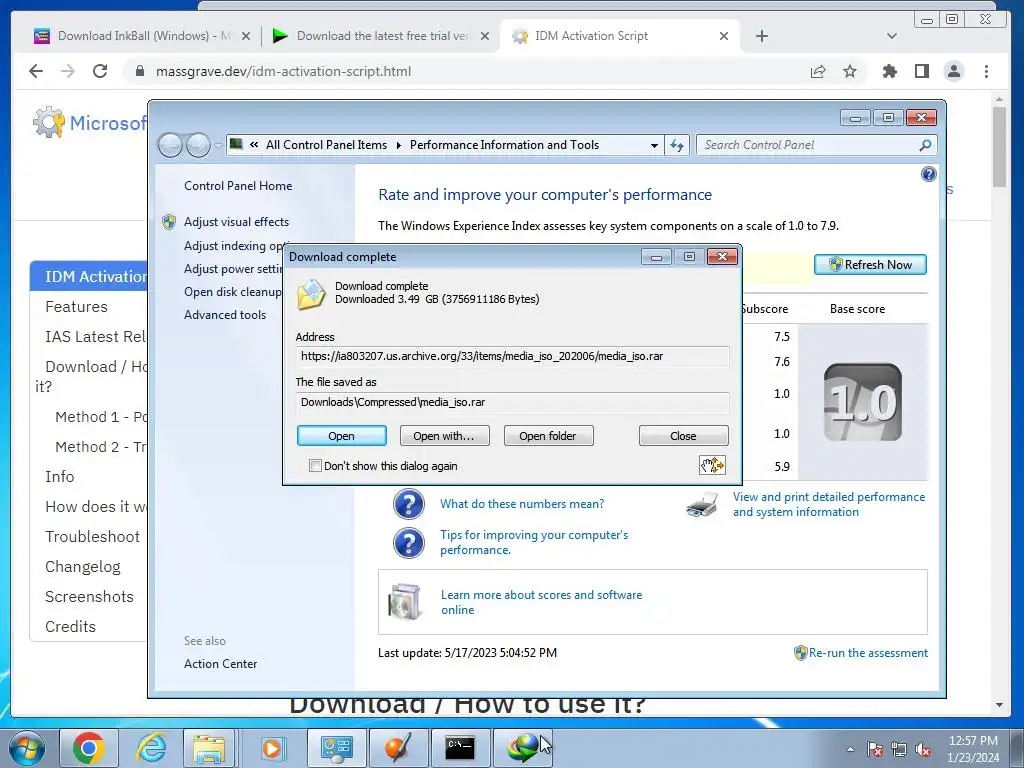Open Changelog in the webpage sidebar
This screenshot has width=1024, height=768.
click(83, 567)
